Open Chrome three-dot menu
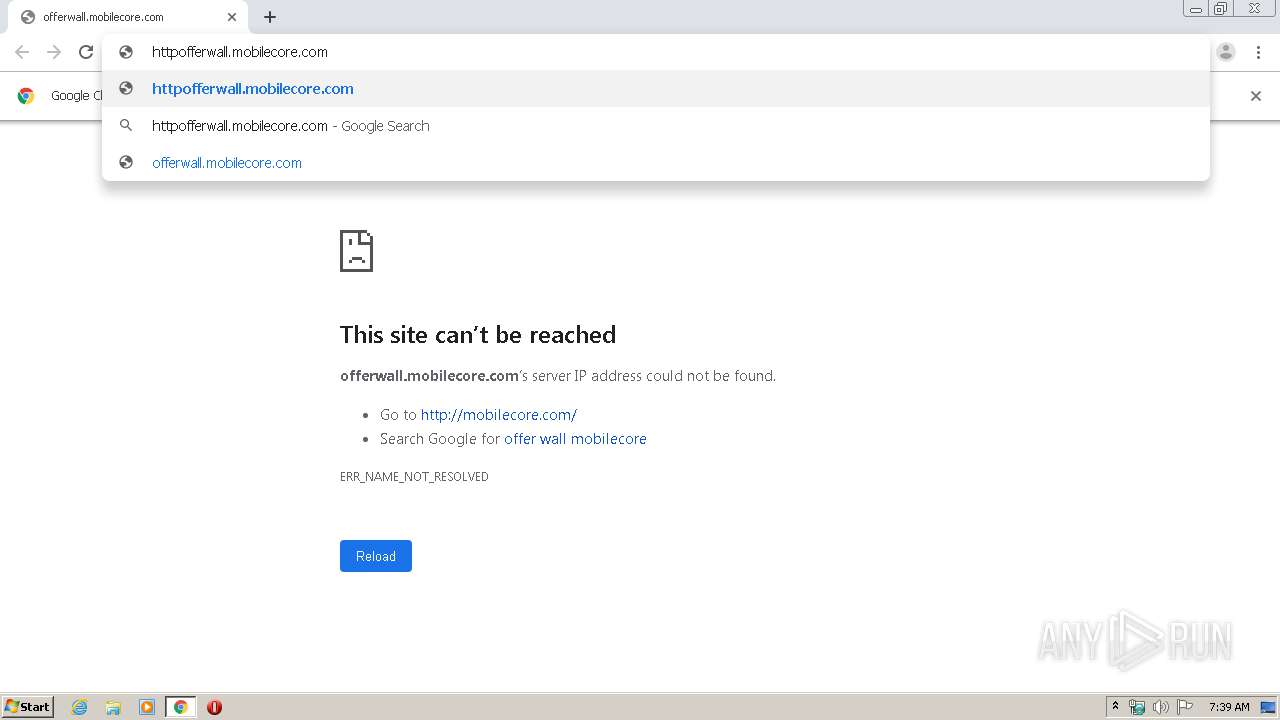 pos(1258,52)
